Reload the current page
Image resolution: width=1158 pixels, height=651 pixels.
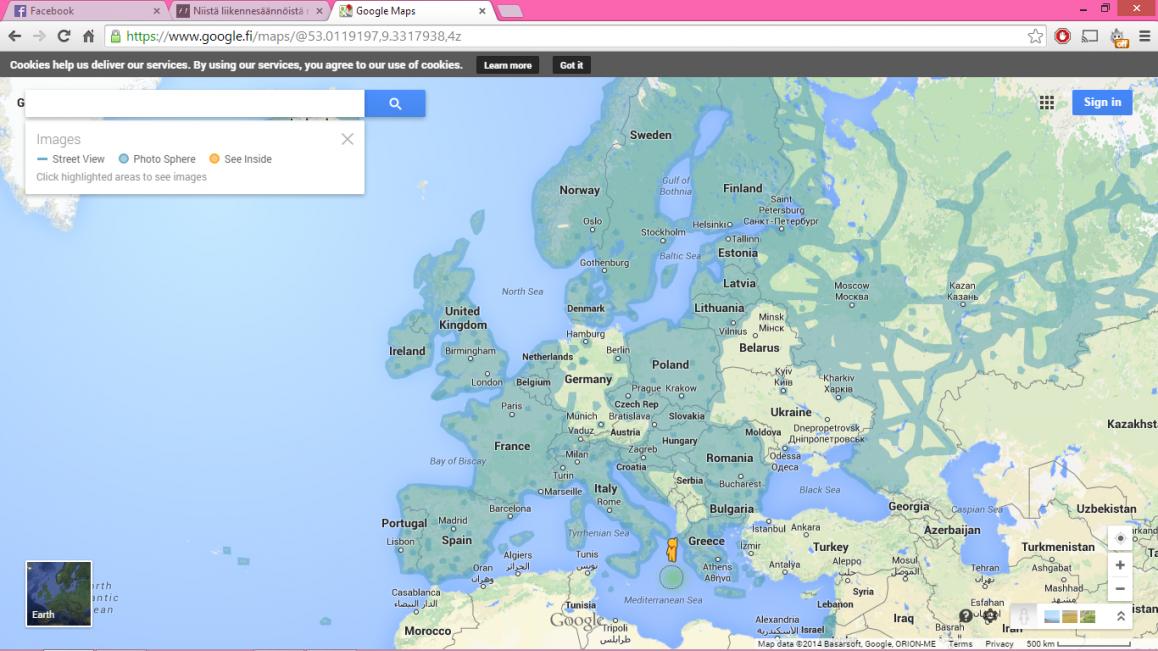coord(64,36)
